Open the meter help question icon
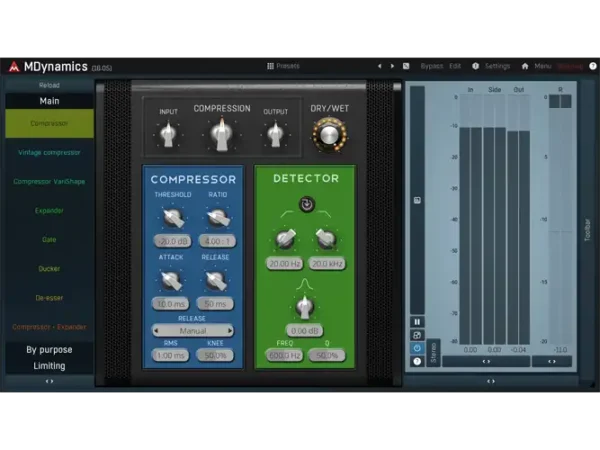 (417, 361)
